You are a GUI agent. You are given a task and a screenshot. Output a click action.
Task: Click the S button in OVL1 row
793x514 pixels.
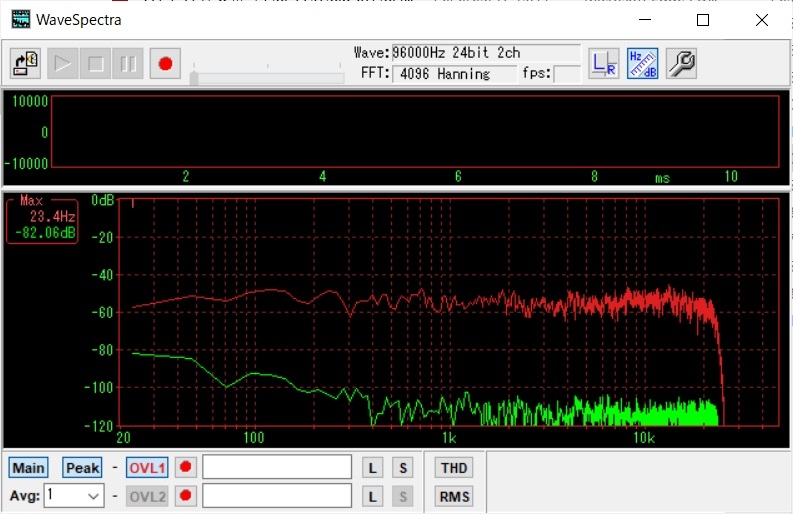(x=402, y=468)
